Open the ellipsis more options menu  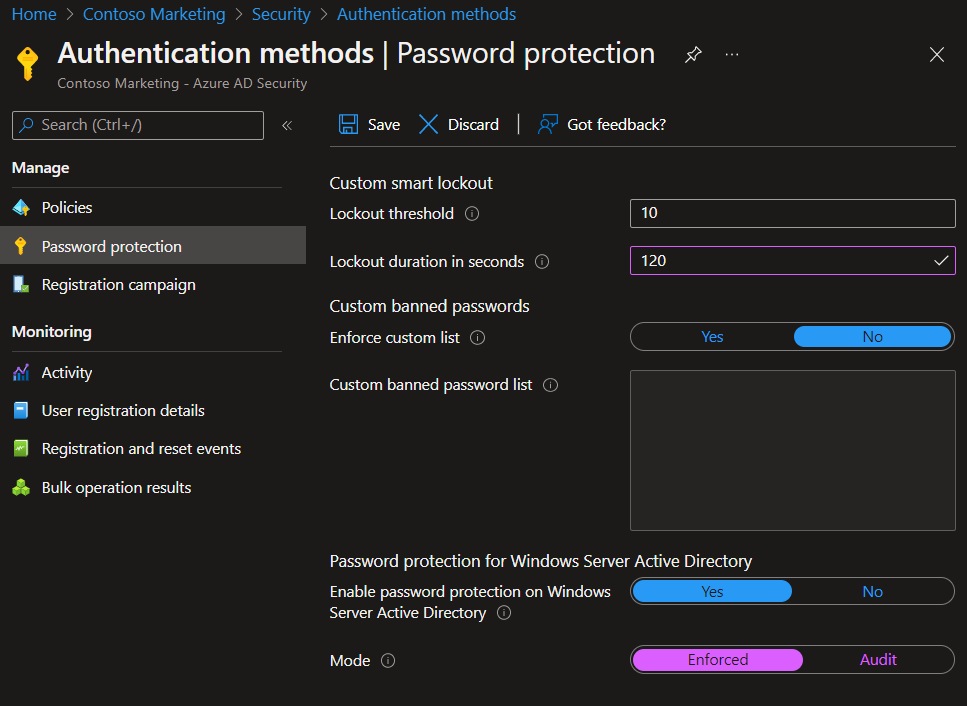(x=732, y=55)
